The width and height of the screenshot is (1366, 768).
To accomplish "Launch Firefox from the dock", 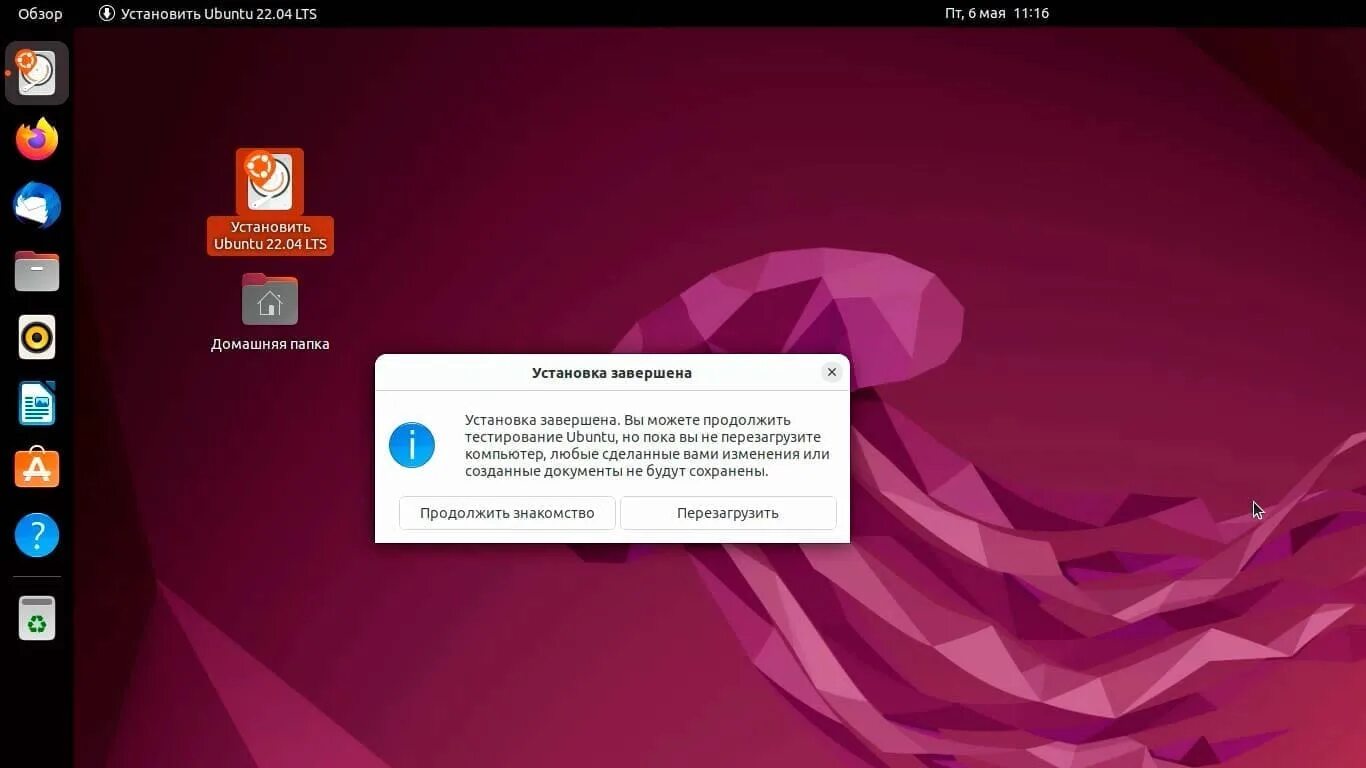I will [x=37, y=139].
